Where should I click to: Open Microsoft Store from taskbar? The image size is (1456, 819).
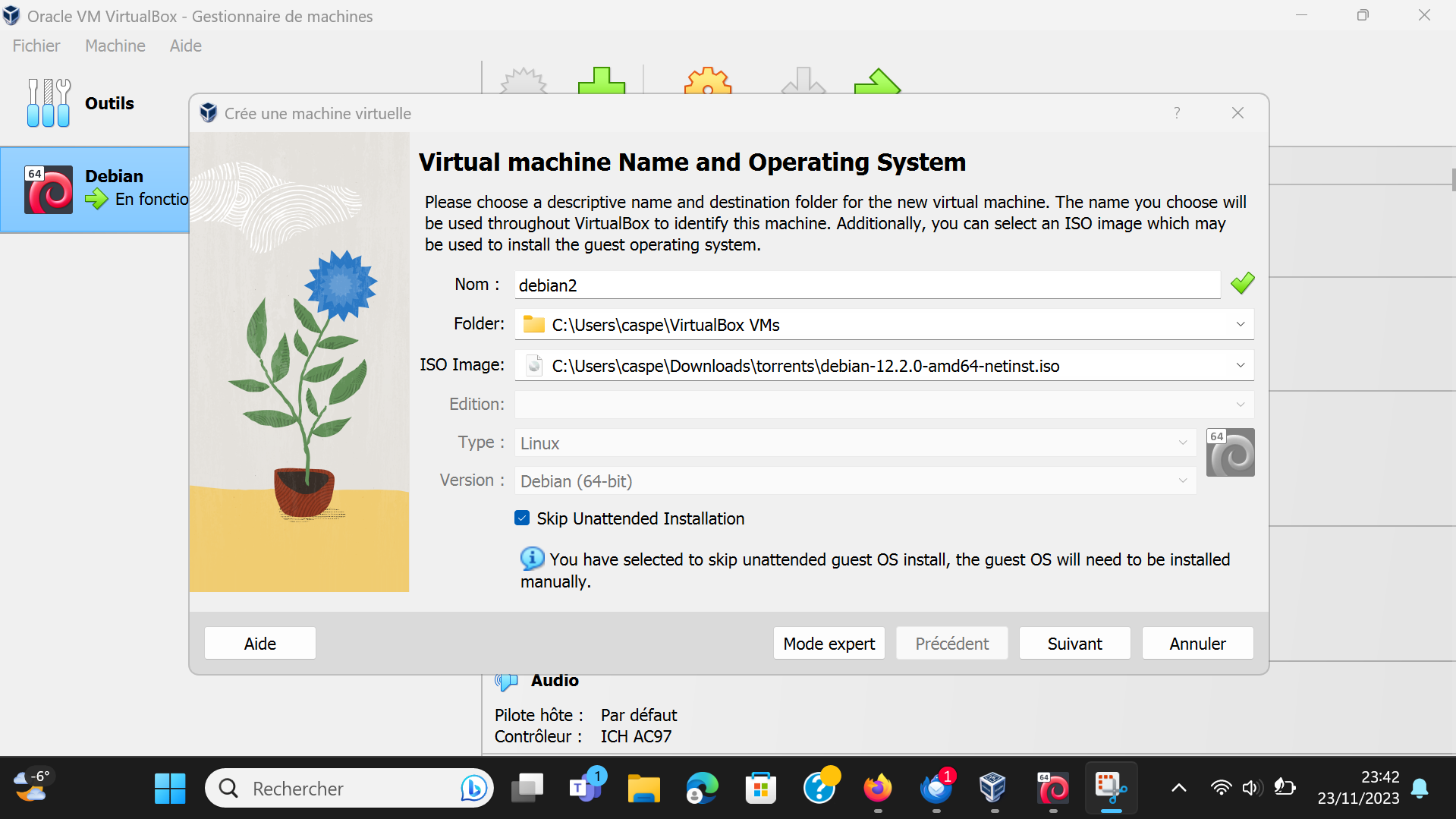760,789
